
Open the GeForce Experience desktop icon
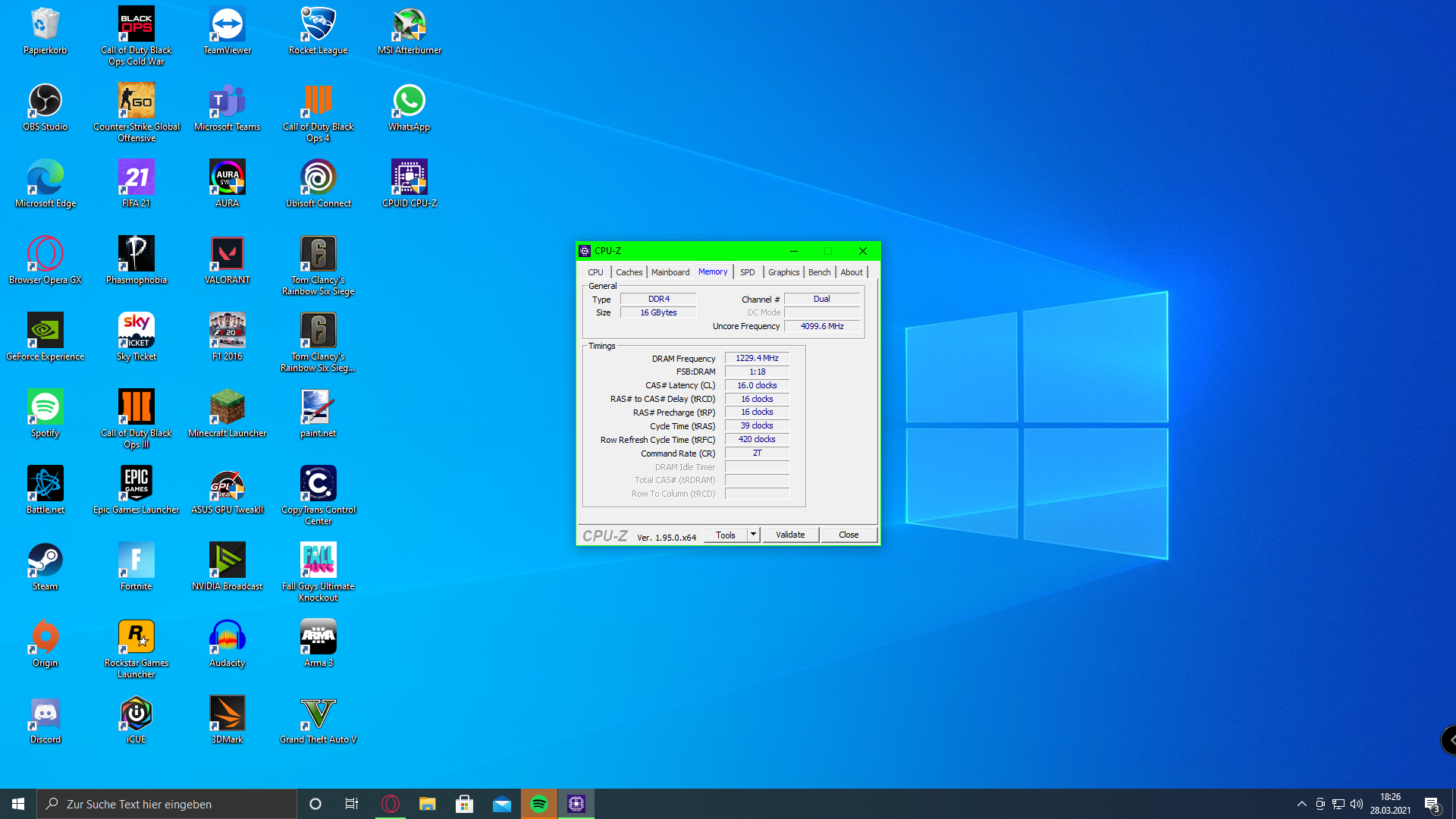tap(45, 331)
